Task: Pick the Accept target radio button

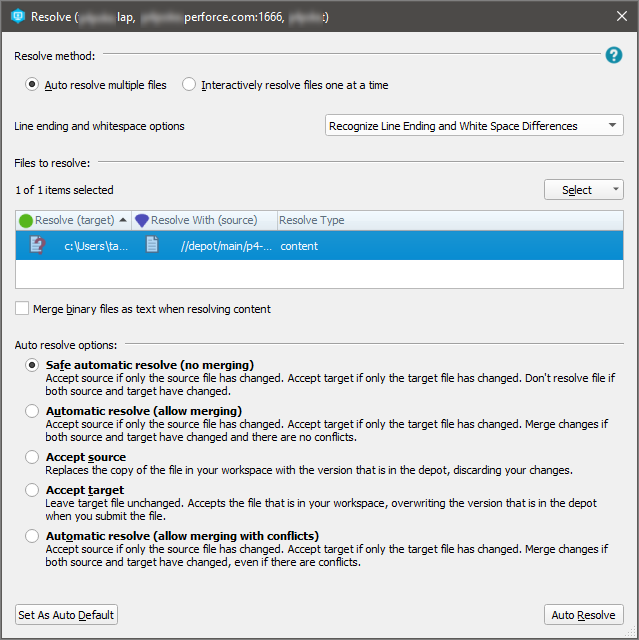Action: (33, 490)
